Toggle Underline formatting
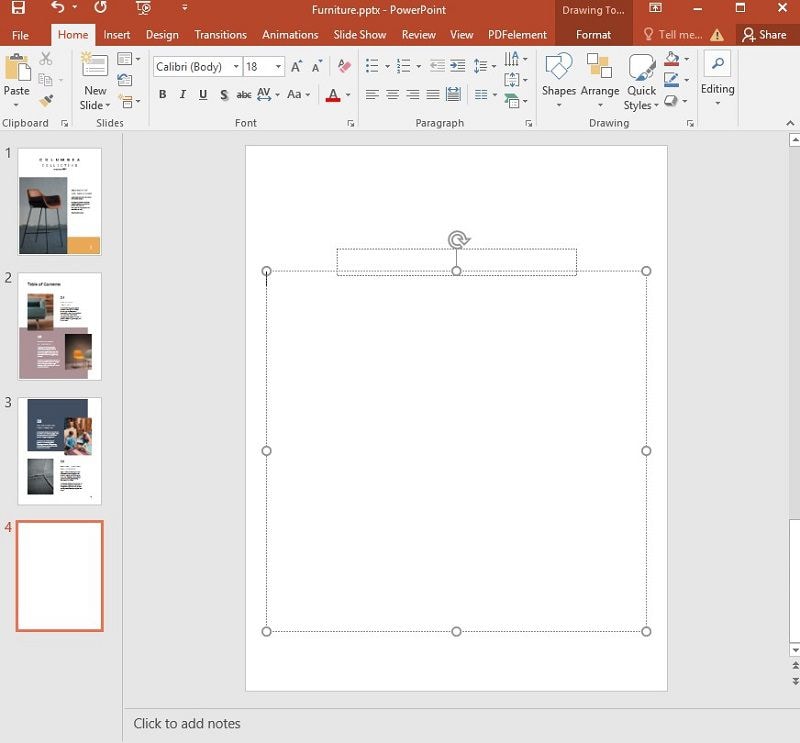 (x=203, y=94)
